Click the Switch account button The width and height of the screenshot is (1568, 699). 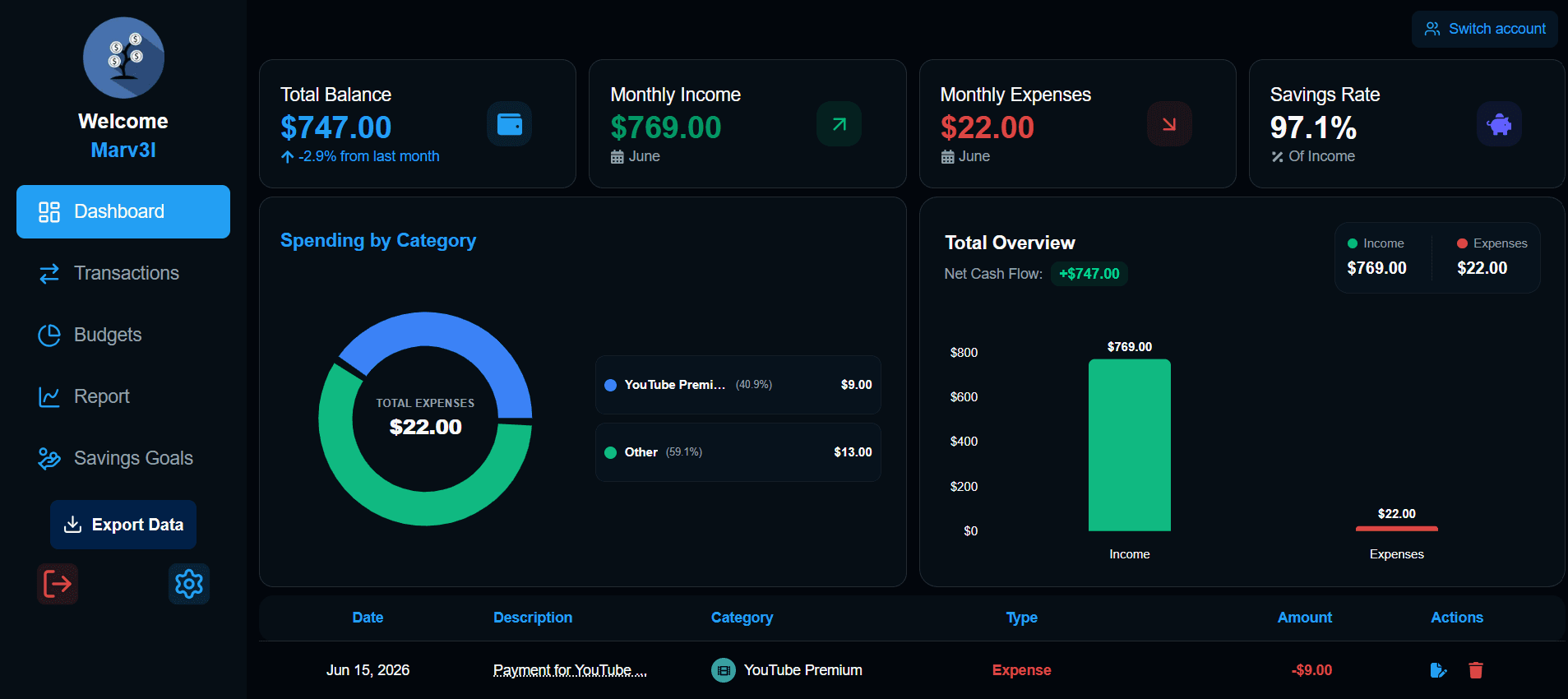(1485, 29)
